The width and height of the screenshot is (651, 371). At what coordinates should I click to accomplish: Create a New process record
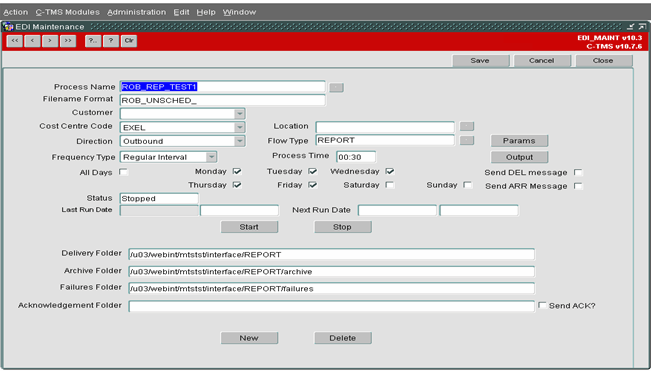(x=249, y=338)
